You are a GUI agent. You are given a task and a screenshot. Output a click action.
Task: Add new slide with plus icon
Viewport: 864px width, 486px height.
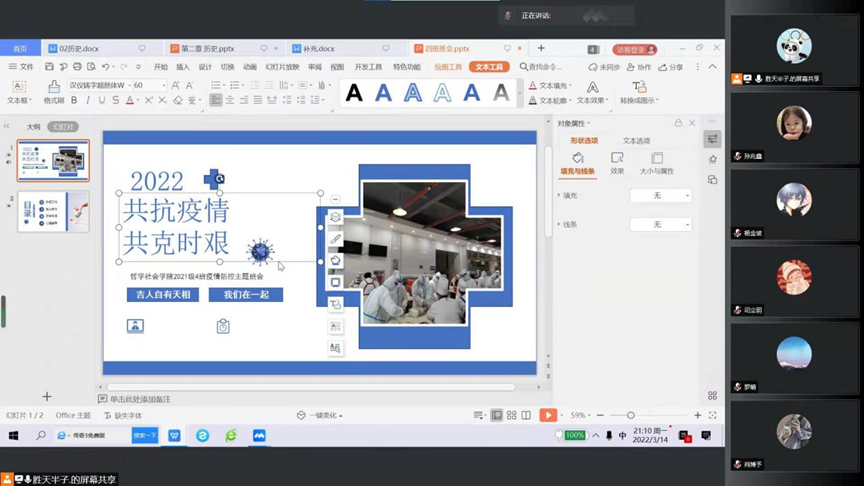coord(46,397)
